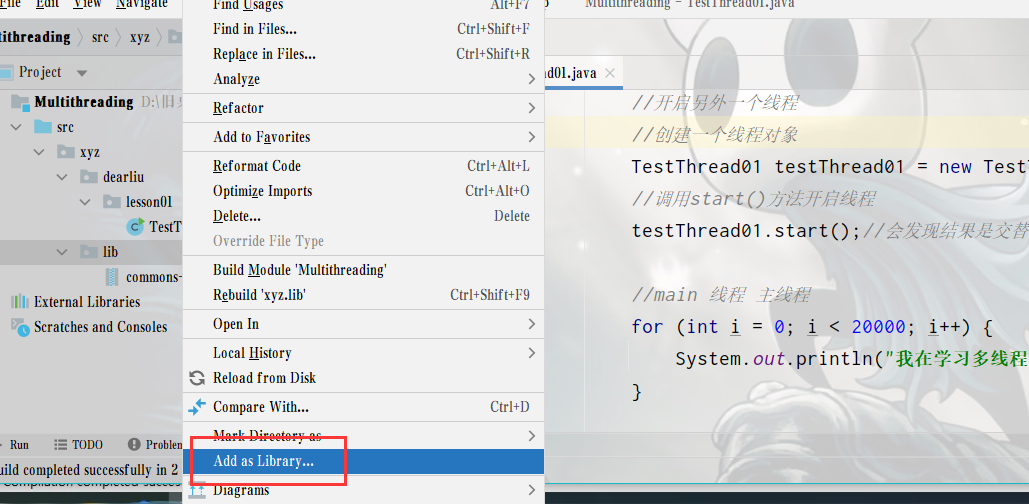The height and width of the screenshot is (504, 1029).
Task: Click the Compare With arrows icon
Action: pyautogui.click(x=197, y=407)
